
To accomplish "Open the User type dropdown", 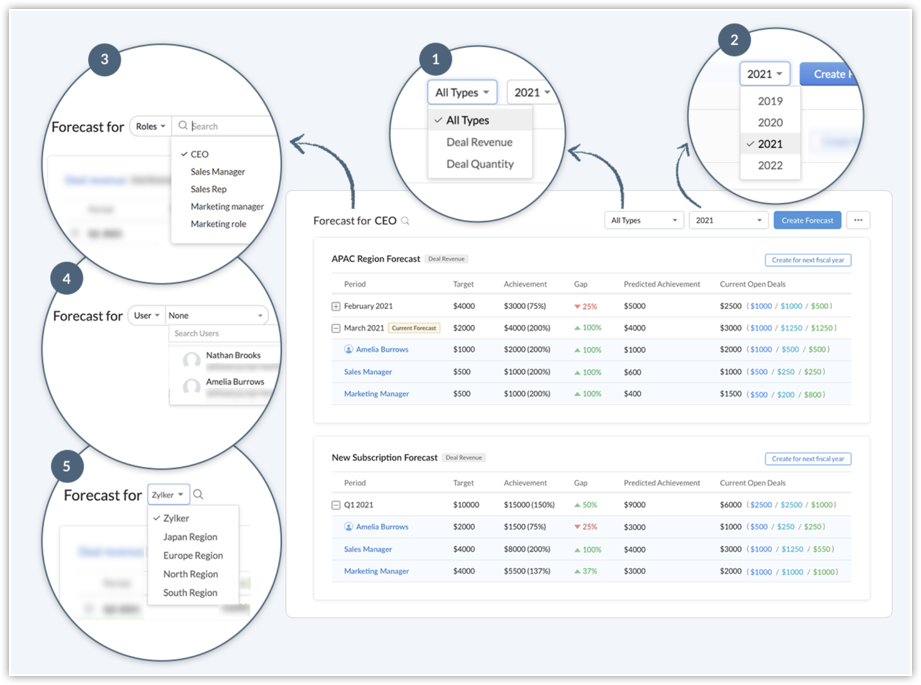I will coord(146,315).
